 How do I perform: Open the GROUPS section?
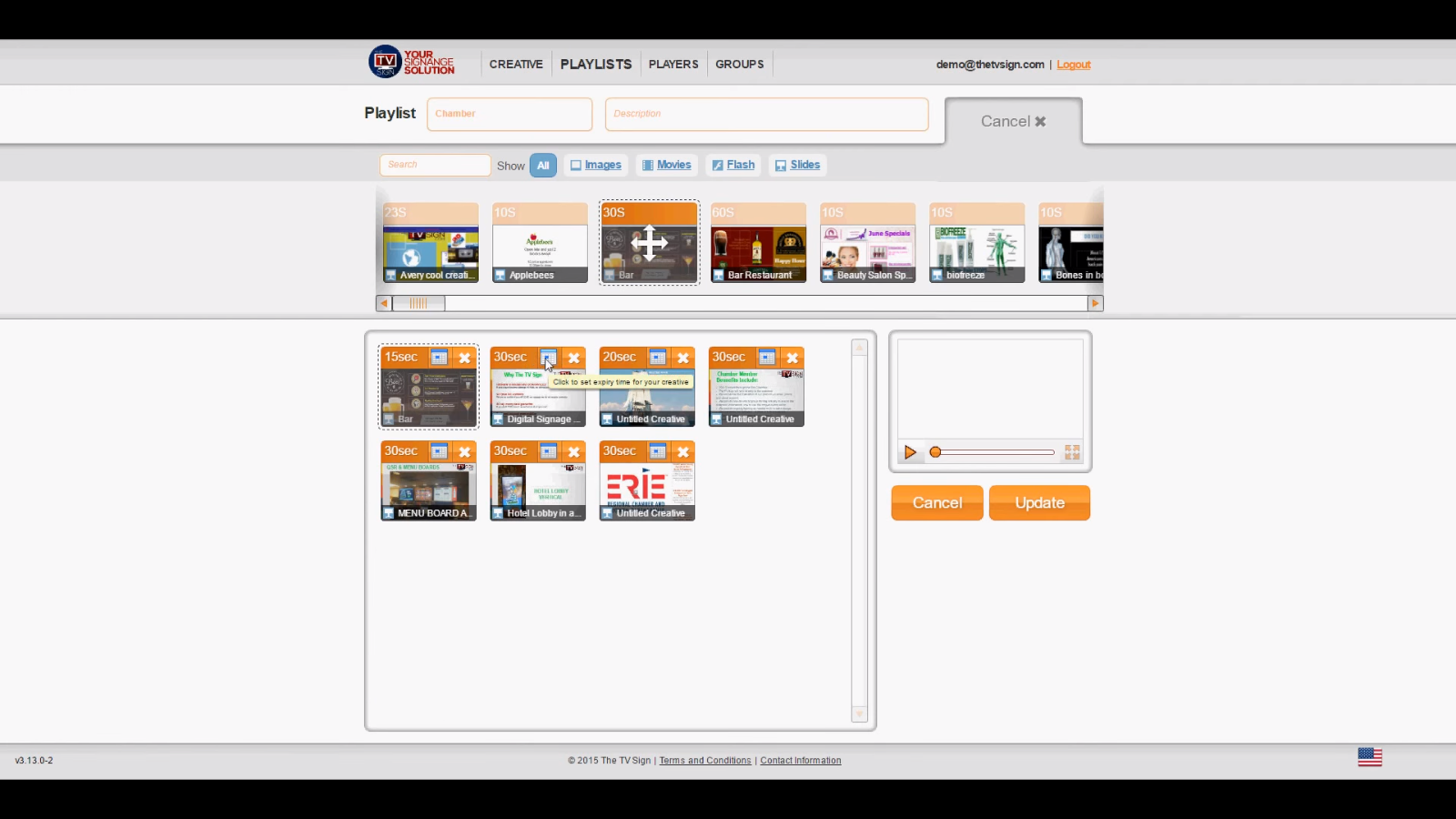click(739, 64)
